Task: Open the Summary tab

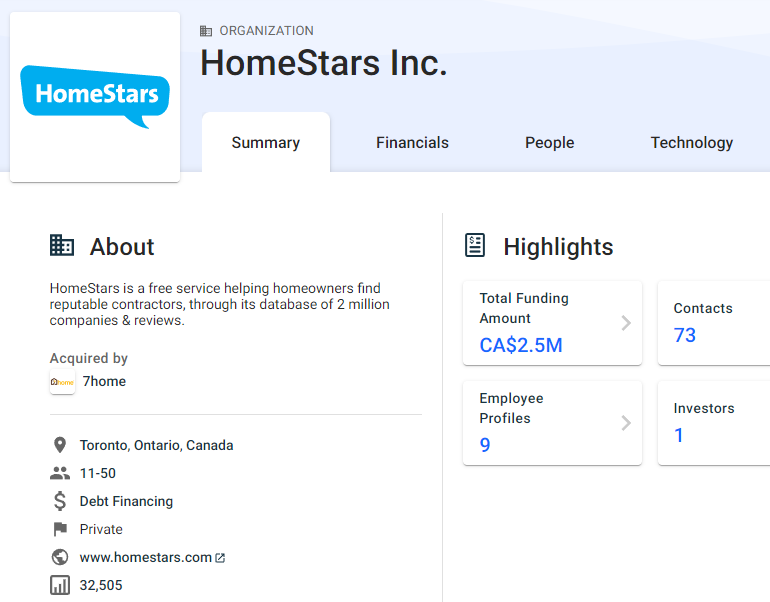Action: point(265,143)
